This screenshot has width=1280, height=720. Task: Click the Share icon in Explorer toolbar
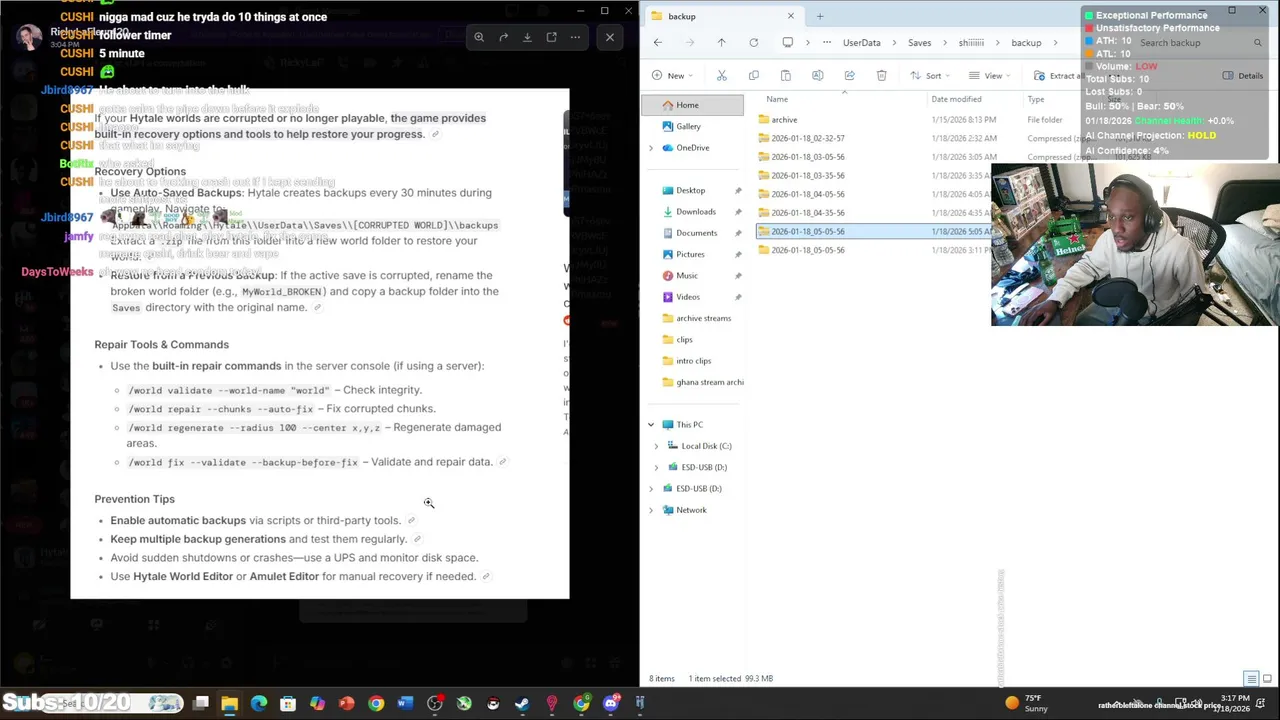(x=849, y=75)
